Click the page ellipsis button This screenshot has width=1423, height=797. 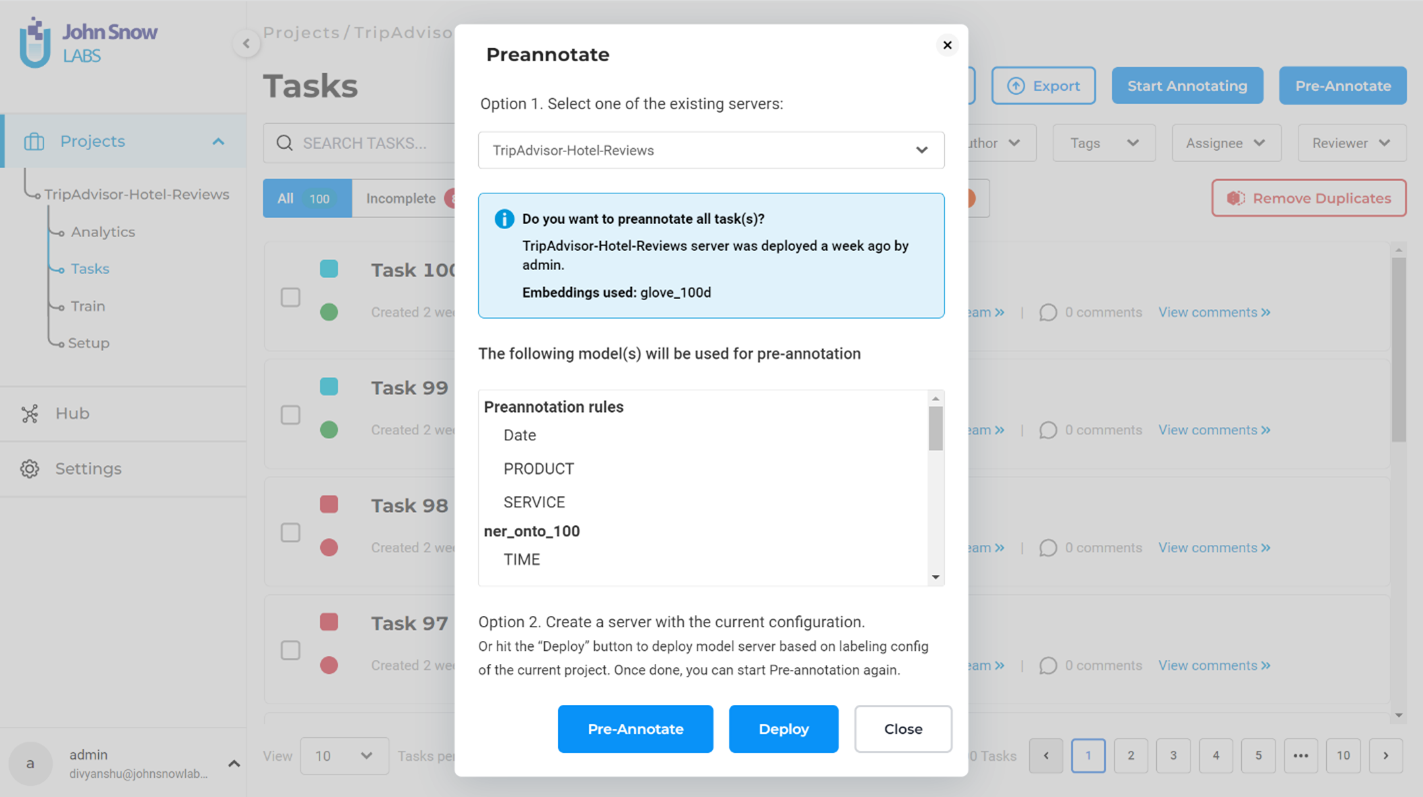coord(1301,756)
